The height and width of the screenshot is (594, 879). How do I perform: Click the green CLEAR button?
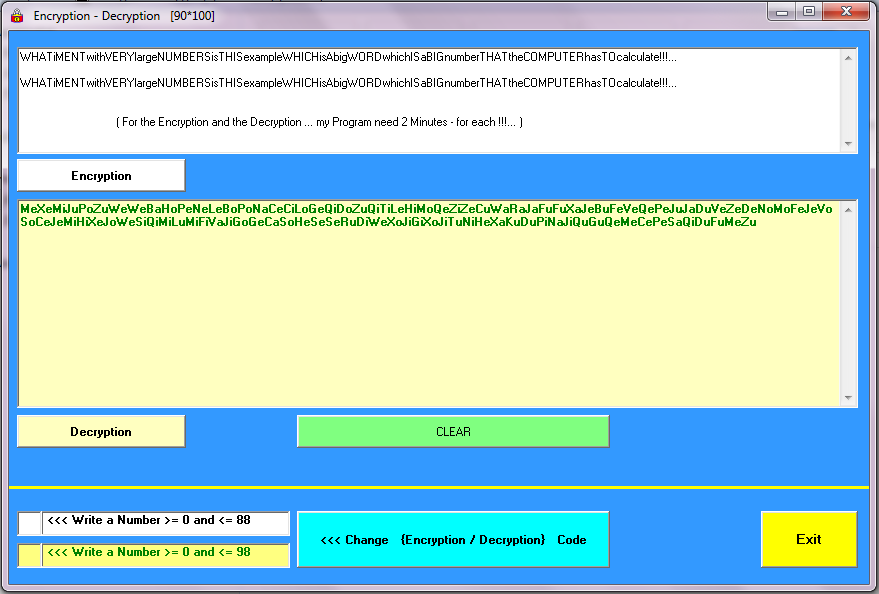click(x=453, y=432)
